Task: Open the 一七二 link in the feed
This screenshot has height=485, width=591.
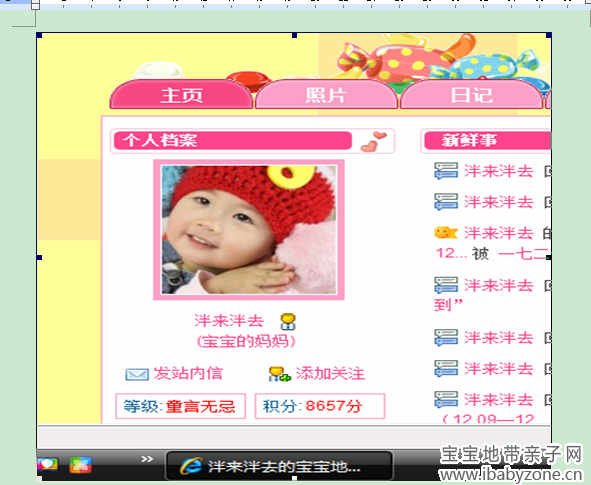Action: tap(524, 254)
